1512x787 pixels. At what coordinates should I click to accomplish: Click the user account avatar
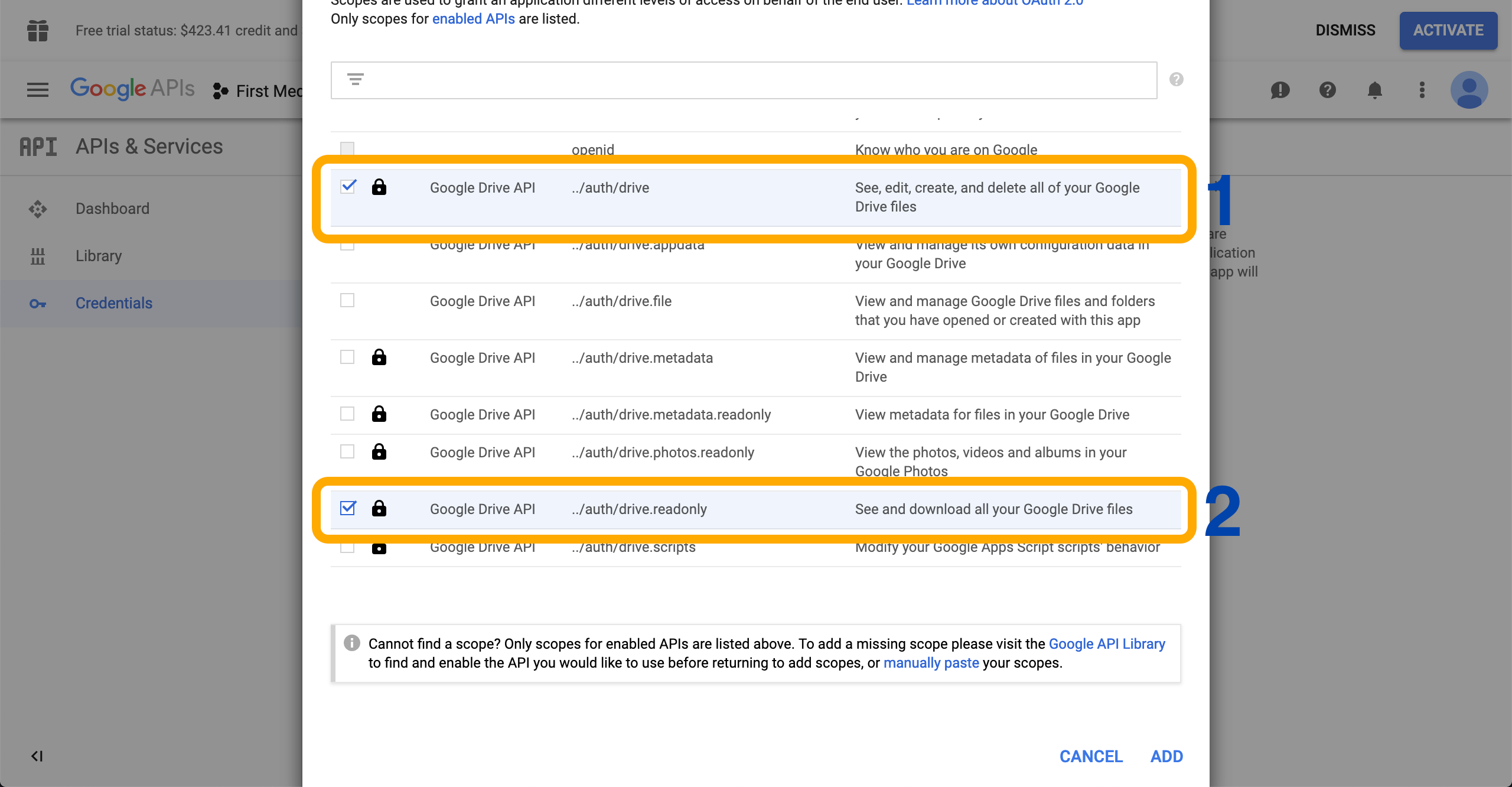click(x=1469, y=90)
